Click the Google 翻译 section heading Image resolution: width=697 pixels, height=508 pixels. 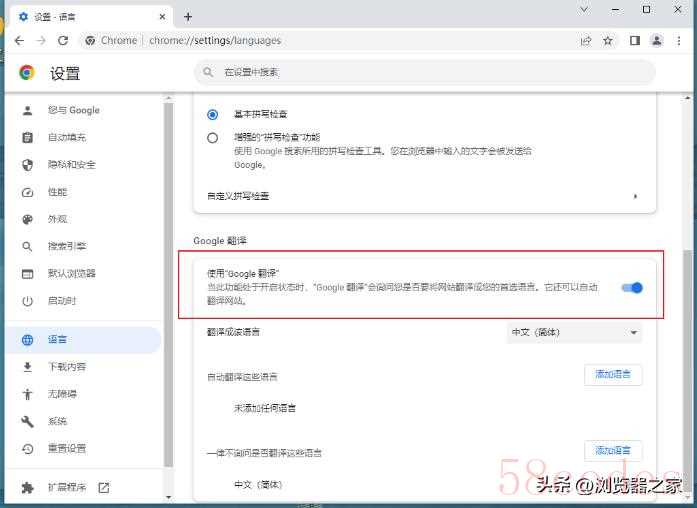(220, 241)
